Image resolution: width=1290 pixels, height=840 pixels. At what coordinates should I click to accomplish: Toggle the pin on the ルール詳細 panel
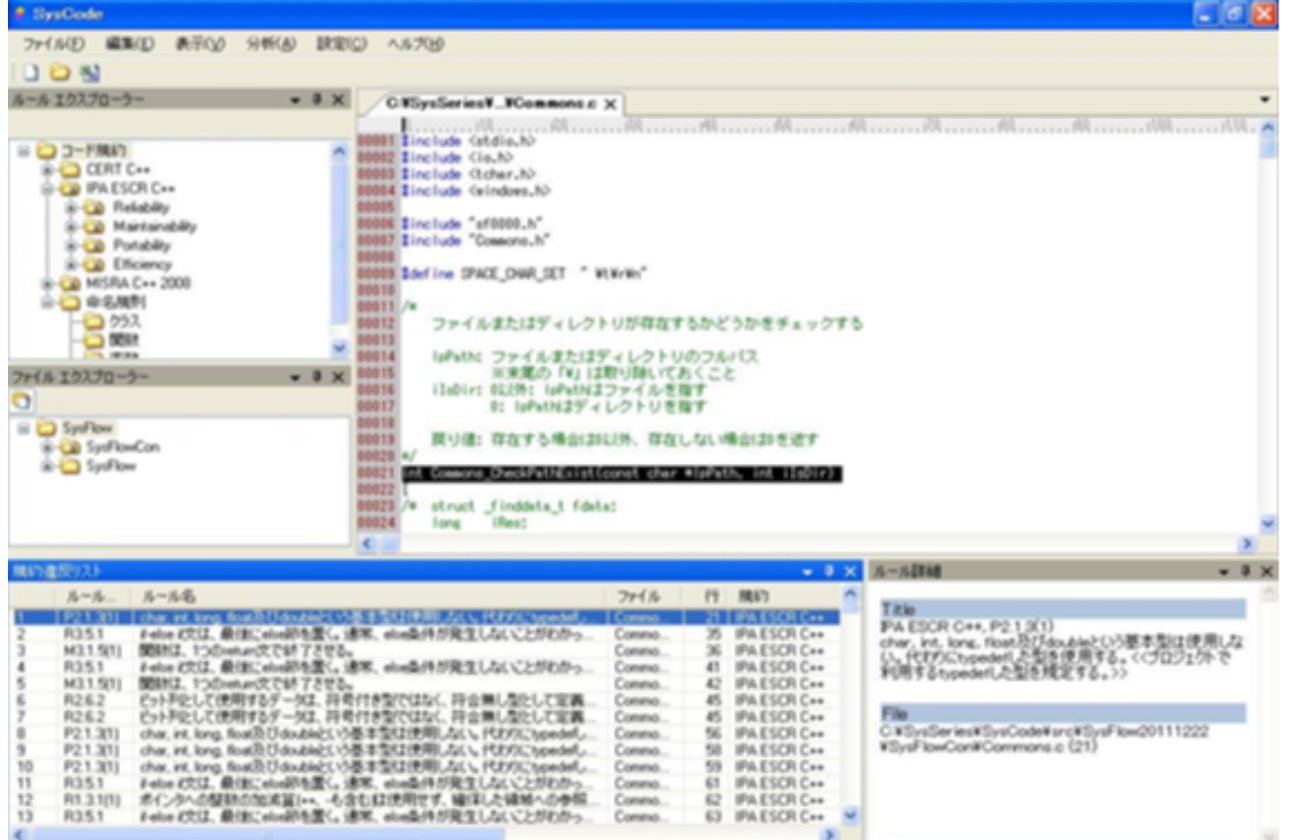pyautogui.click(x=1247, y=571)
